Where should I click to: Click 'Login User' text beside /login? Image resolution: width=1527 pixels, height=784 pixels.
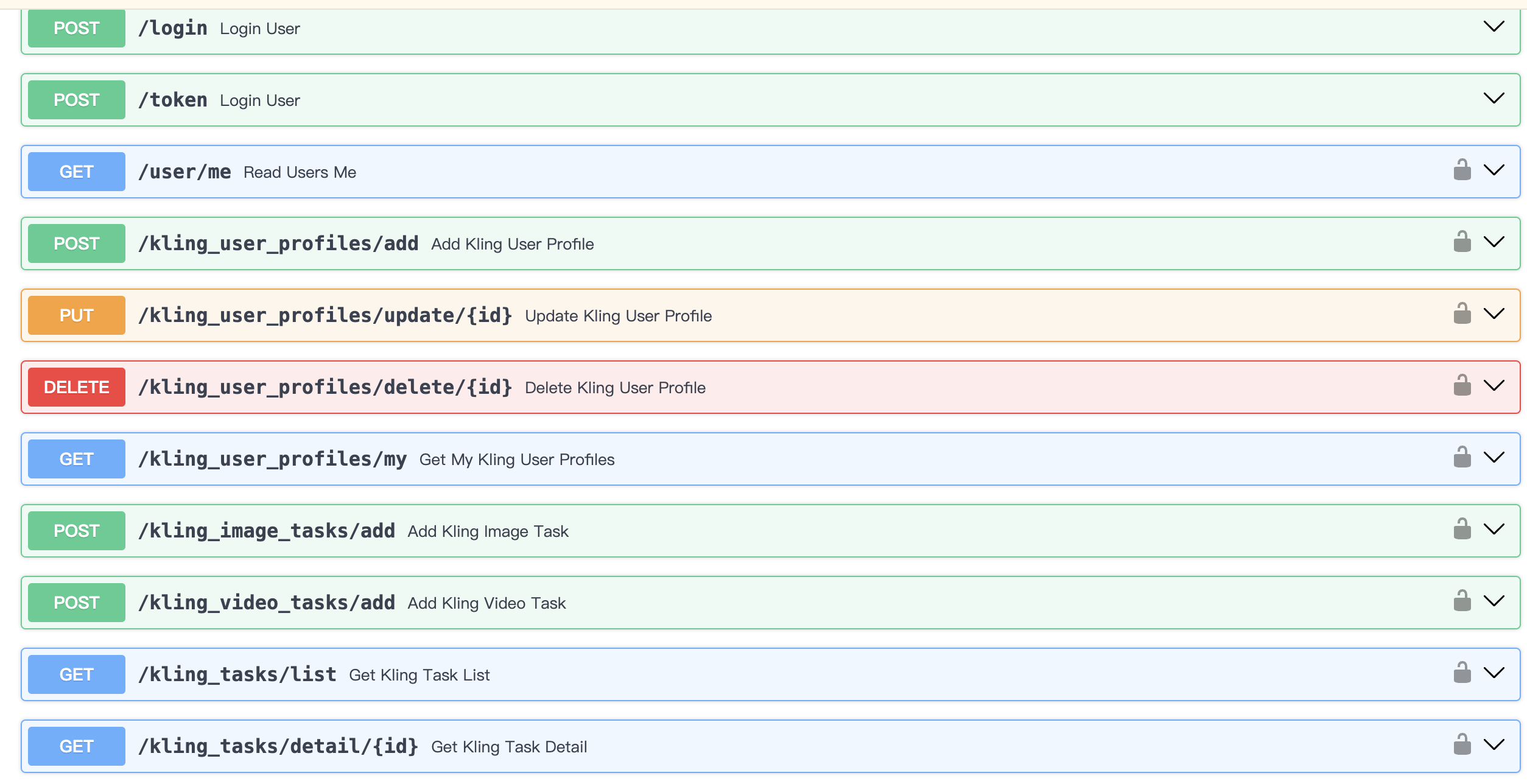(260, 29)
